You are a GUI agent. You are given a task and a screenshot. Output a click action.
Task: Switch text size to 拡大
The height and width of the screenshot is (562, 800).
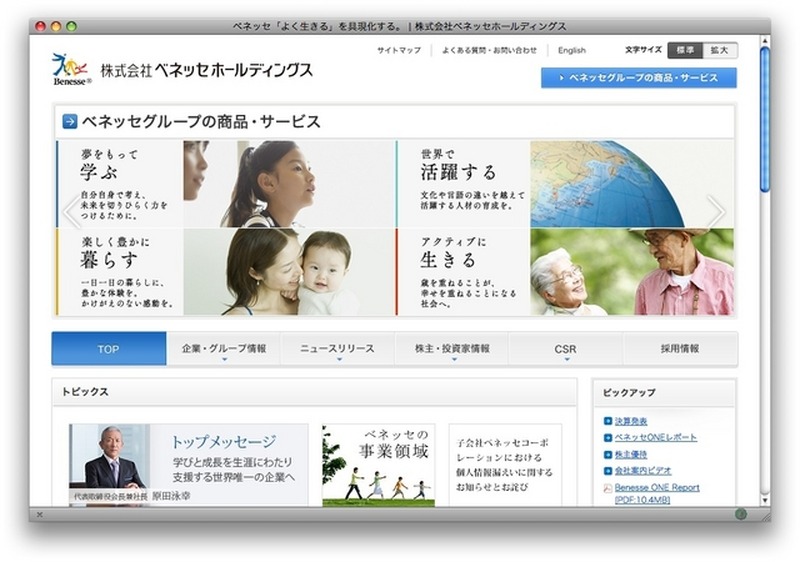point(719,50)
